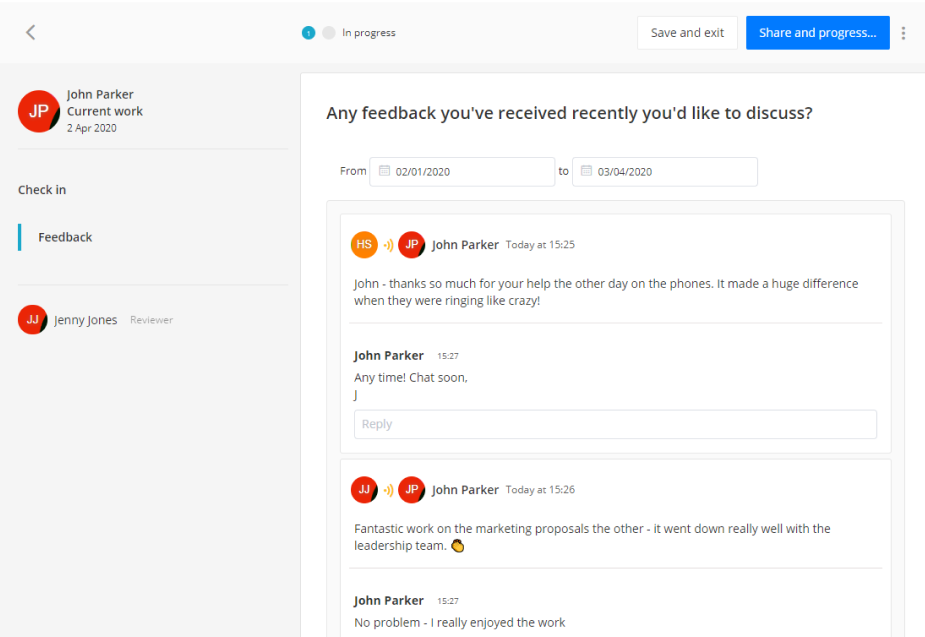Image resolution: width=925 pixels, height=637 pixels.
Task: Click the Share and progress button
Action: (x=818, y=33)
